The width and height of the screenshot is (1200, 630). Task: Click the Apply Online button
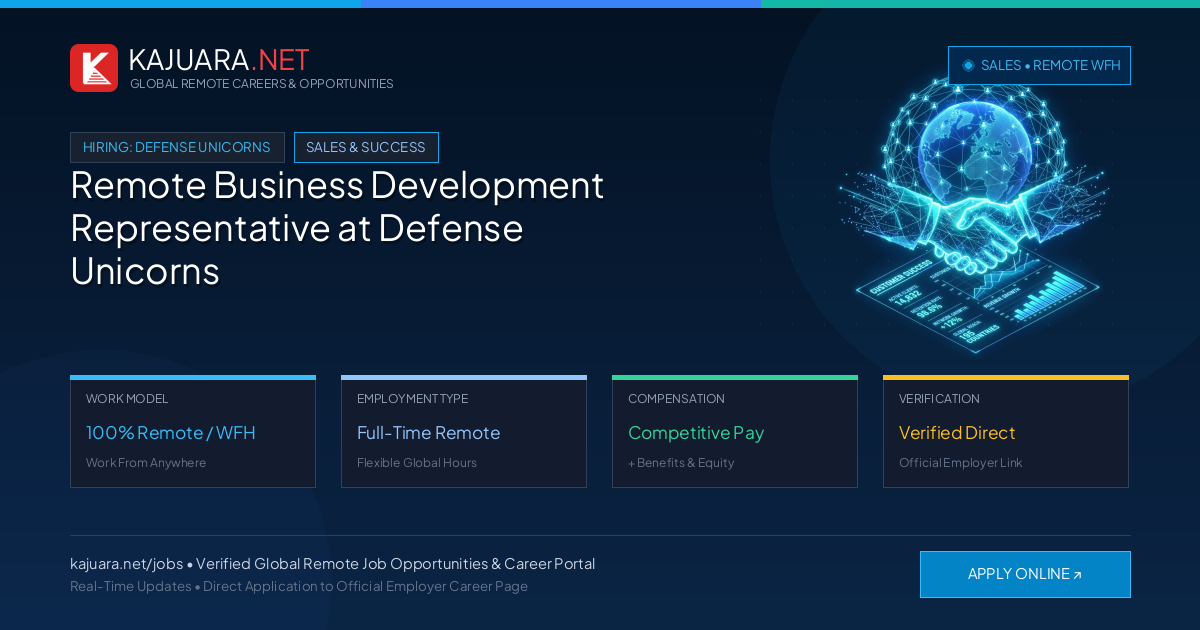pyautogui.click(x=1025, y=574)
